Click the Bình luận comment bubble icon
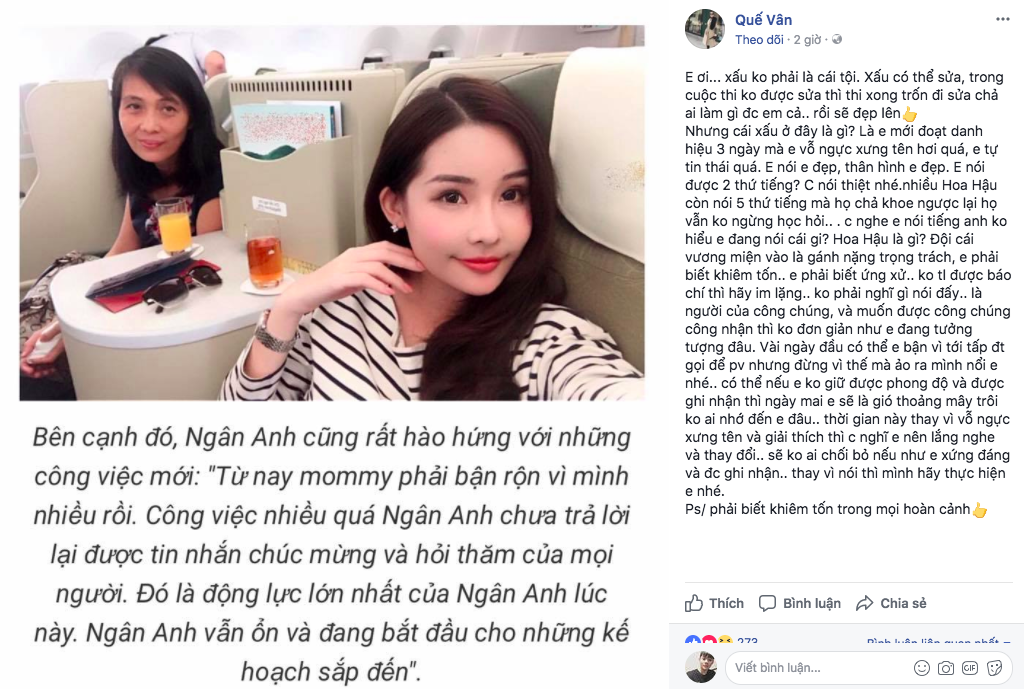 click(767, 603)
